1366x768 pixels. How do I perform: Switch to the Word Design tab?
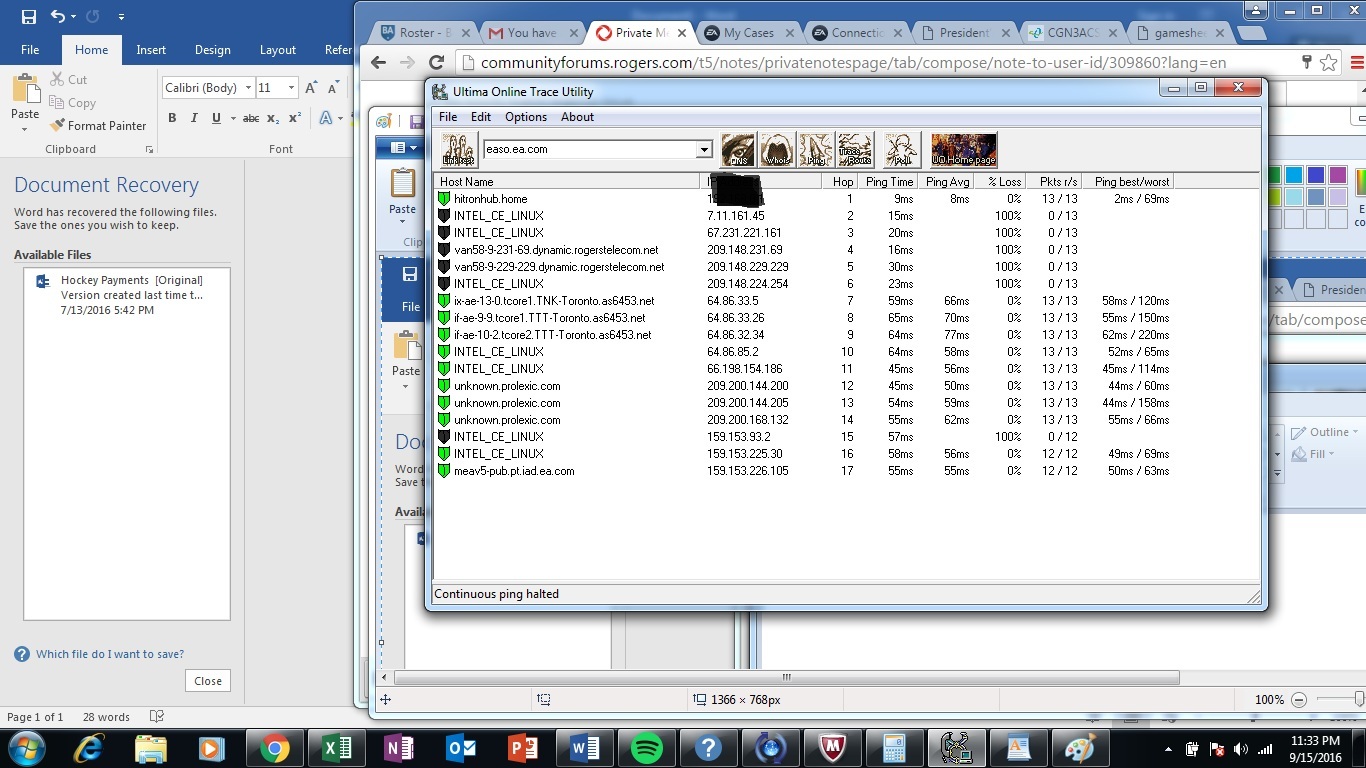[212, 50]
